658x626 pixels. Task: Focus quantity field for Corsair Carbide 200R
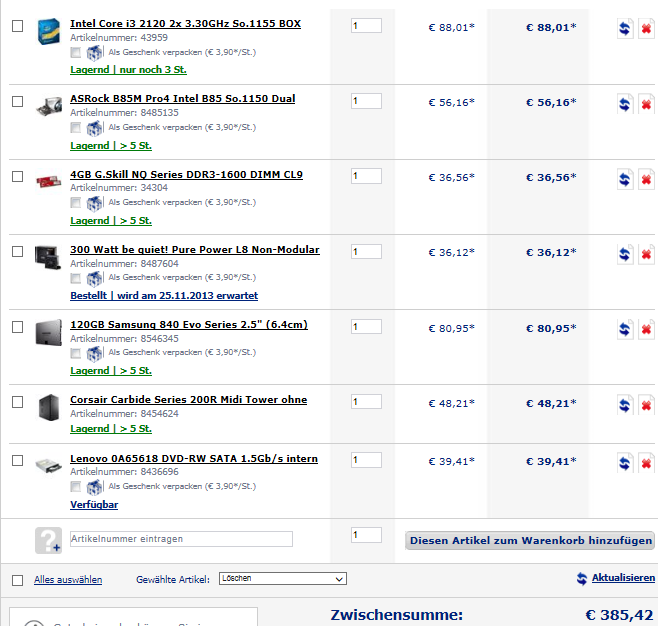366,402
